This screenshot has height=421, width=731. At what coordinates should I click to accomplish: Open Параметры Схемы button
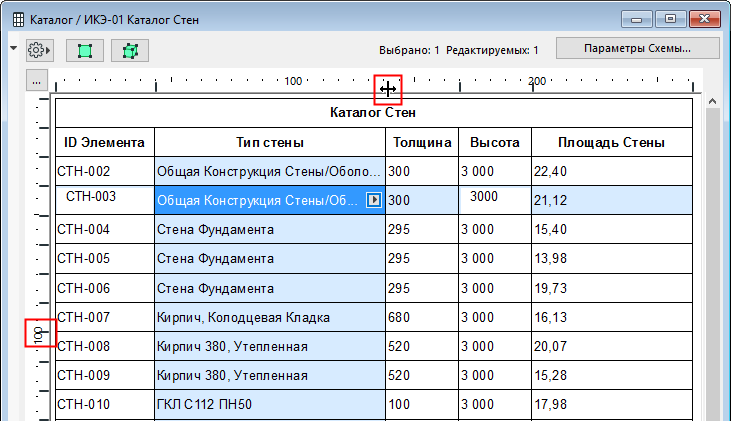pyautogui.click(x=637, y=48)
